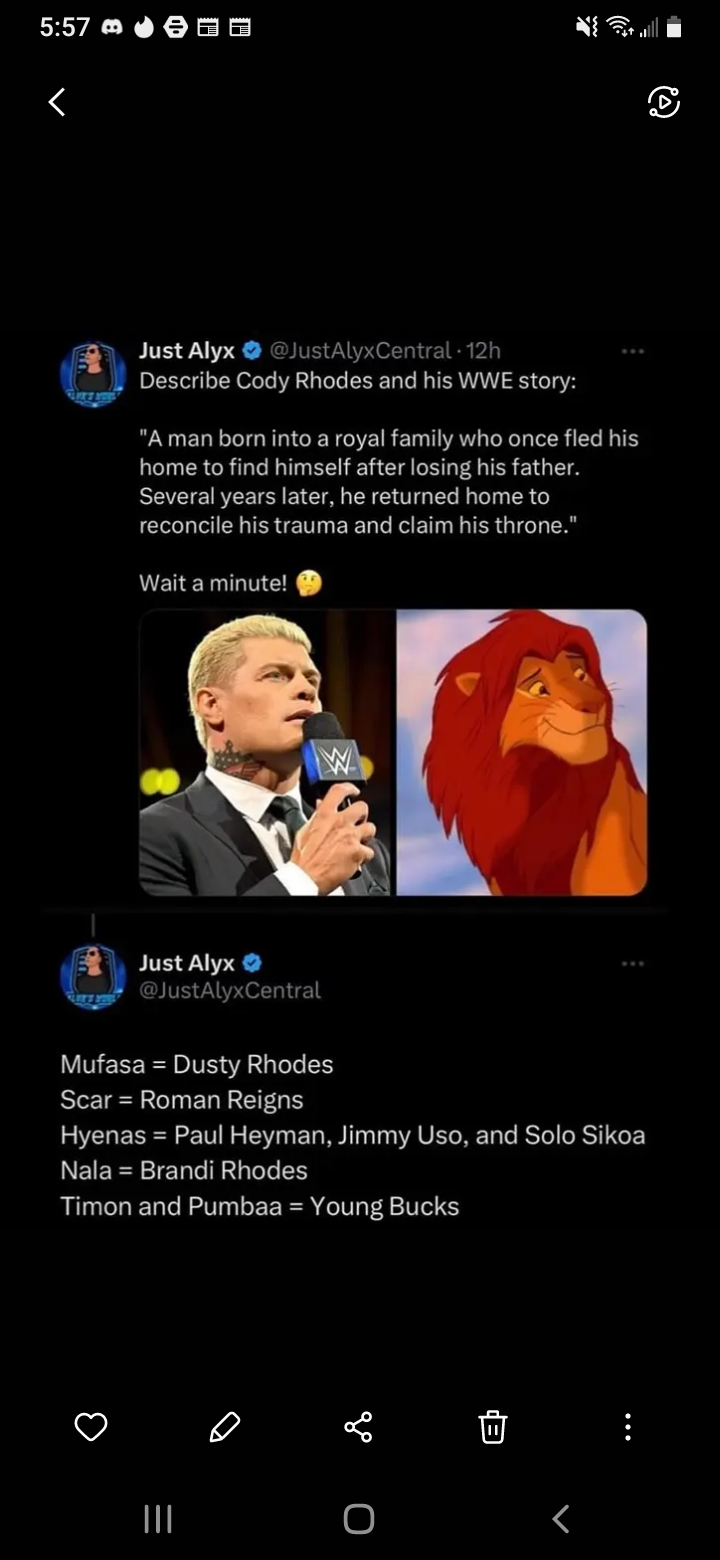Viewport: 720px width, 1560px height.
Task: Tap the battery icon in the status bar
Action: tap(674, 29)
